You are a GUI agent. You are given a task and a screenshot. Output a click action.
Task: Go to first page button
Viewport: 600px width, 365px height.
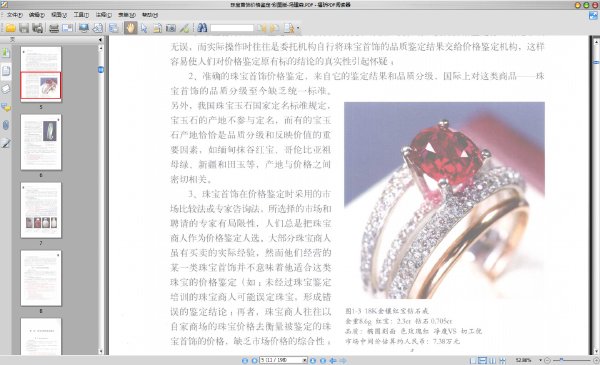[245, 360]
